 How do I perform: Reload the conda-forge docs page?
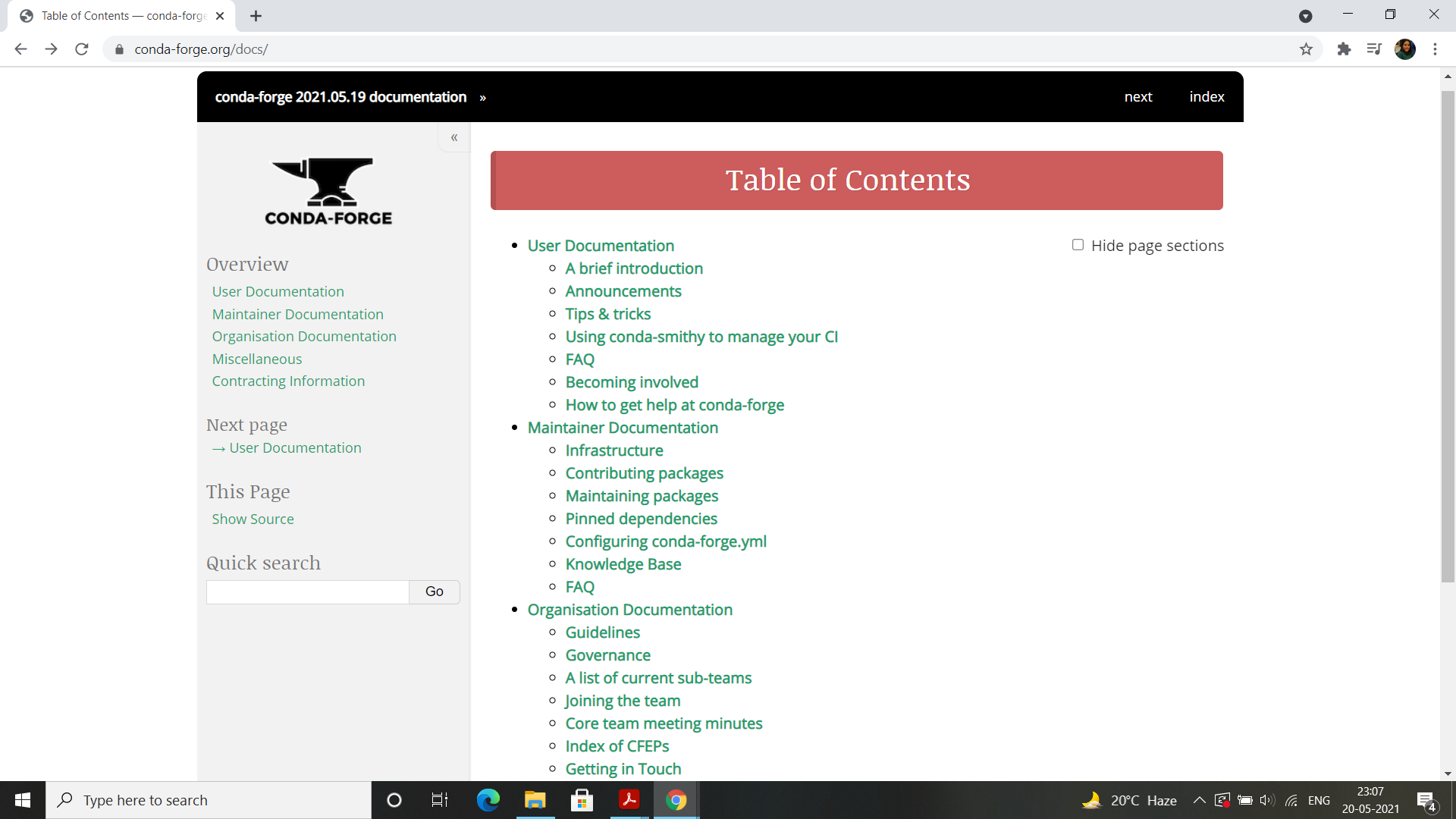[x=82, y=49]
